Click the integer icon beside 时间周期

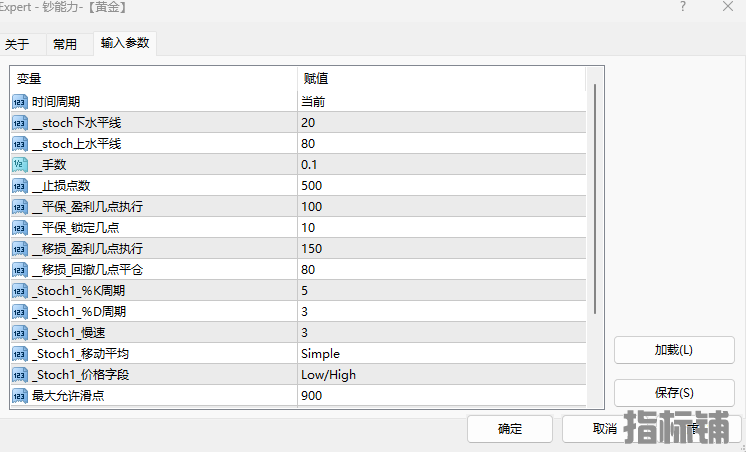[20, 102]
